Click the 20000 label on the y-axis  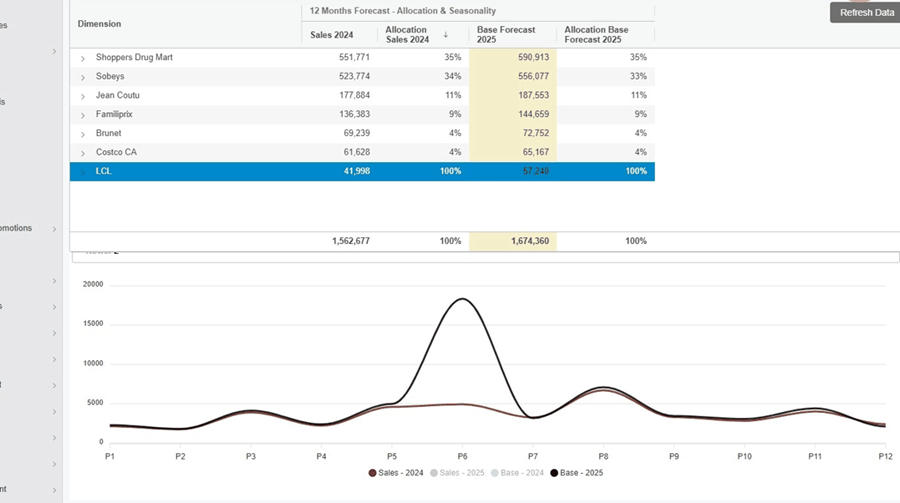tap(93, 284)
